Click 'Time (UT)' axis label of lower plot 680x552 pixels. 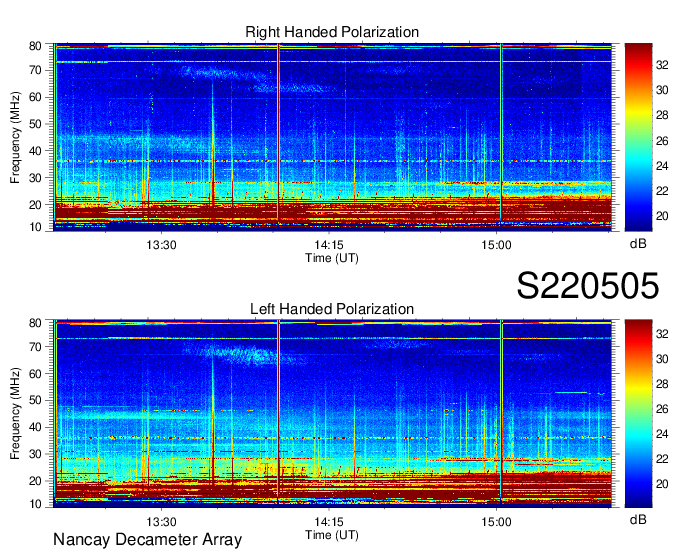[x=332, y=535]
